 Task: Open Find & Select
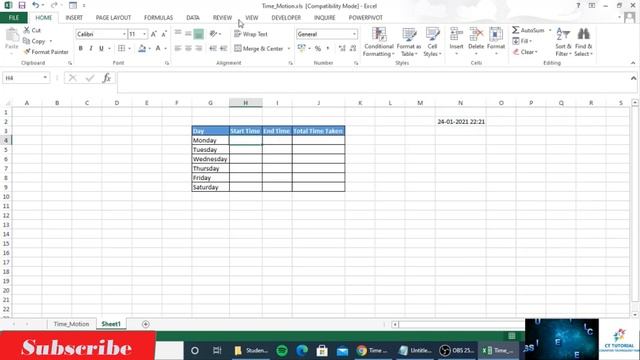(x=583, y=42)
